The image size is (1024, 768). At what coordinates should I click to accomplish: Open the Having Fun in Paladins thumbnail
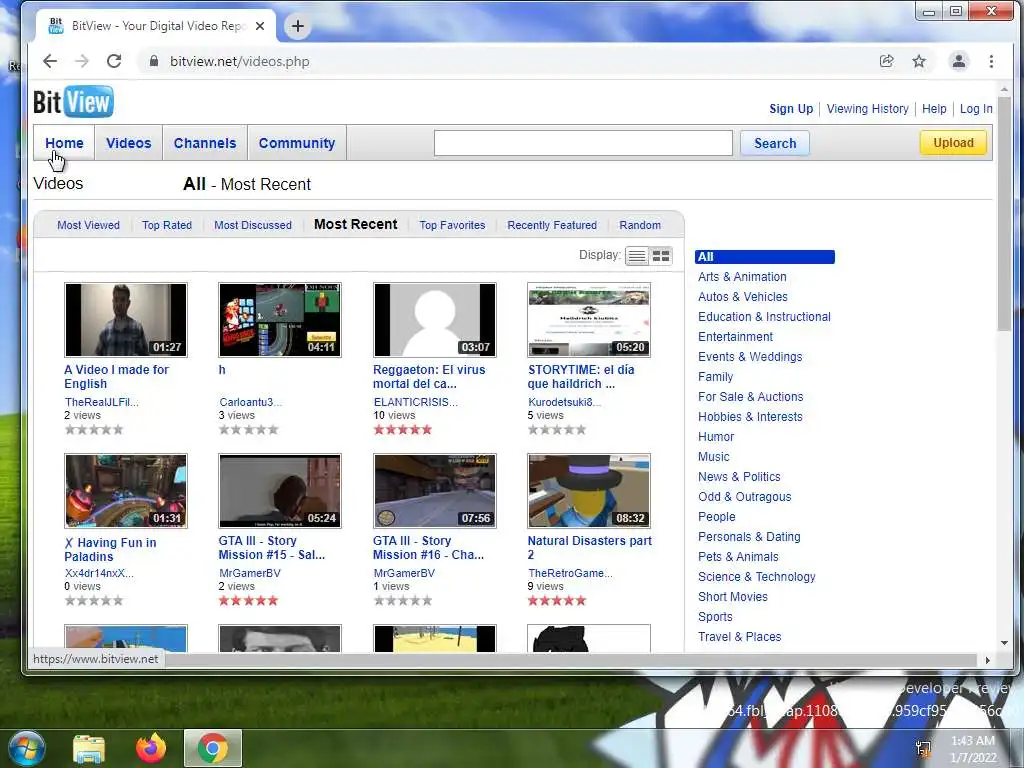[x=126, y=491]
